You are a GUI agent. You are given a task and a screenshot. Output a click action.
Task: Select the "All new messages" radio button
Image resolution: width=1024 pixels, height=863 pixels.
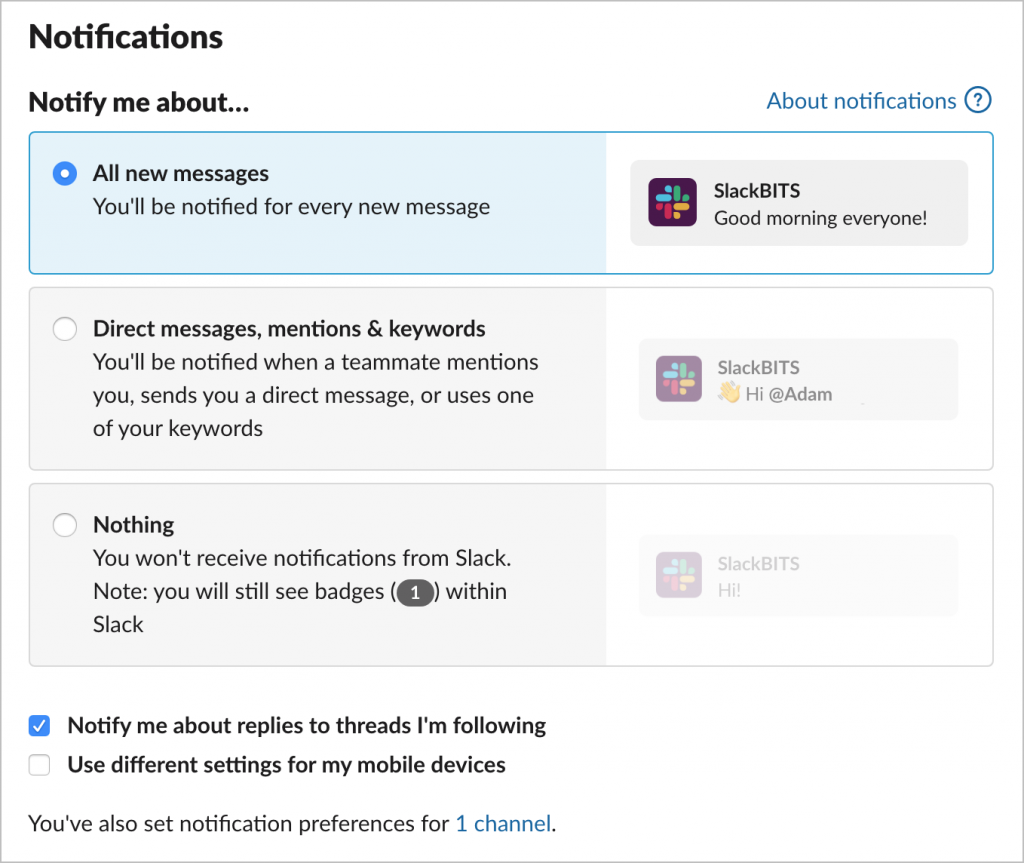pos(64,174)
